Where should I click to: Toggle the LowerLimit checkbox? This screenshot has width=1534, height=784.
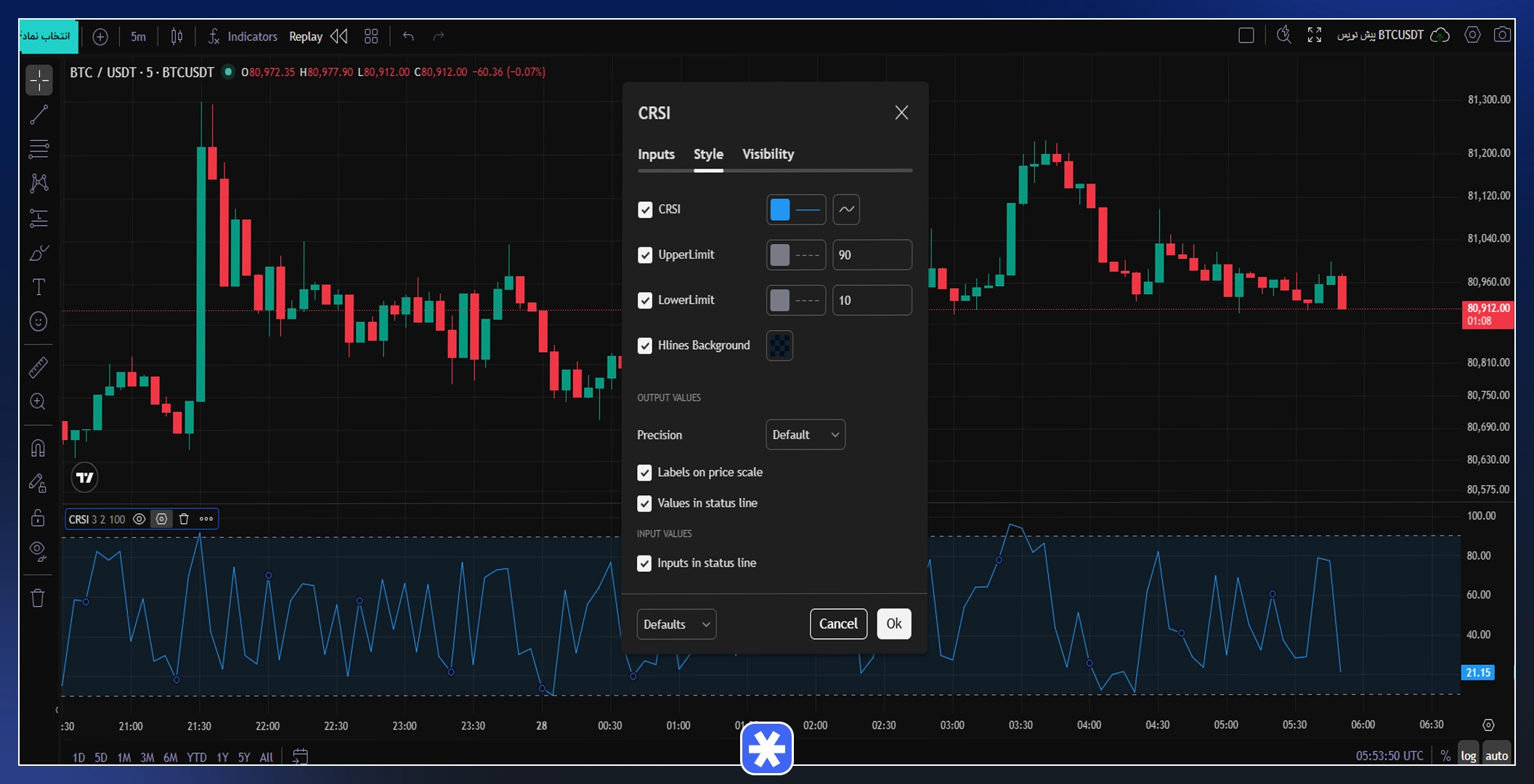pyautogui.click(x=645, y=301)
